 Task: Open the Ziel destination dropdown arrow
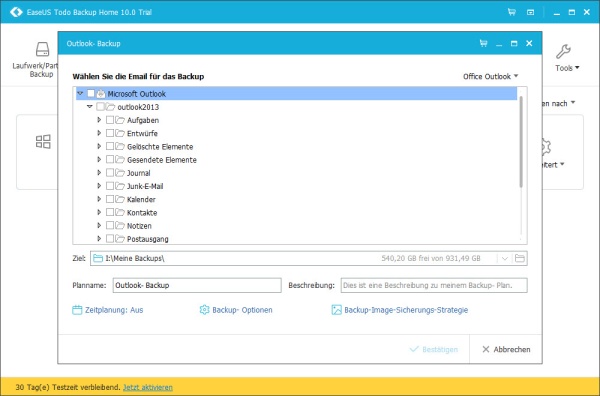(505, 258)
